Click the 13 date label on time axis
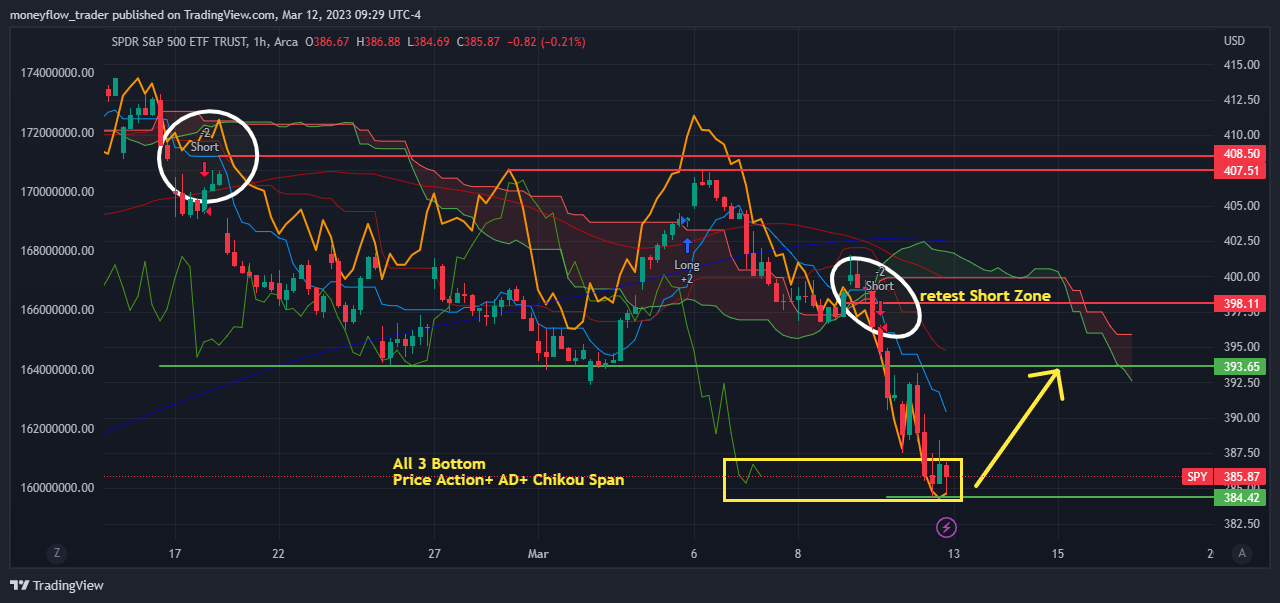The width and height of the screenshot is (1280, 603). (x=953, y=554)
